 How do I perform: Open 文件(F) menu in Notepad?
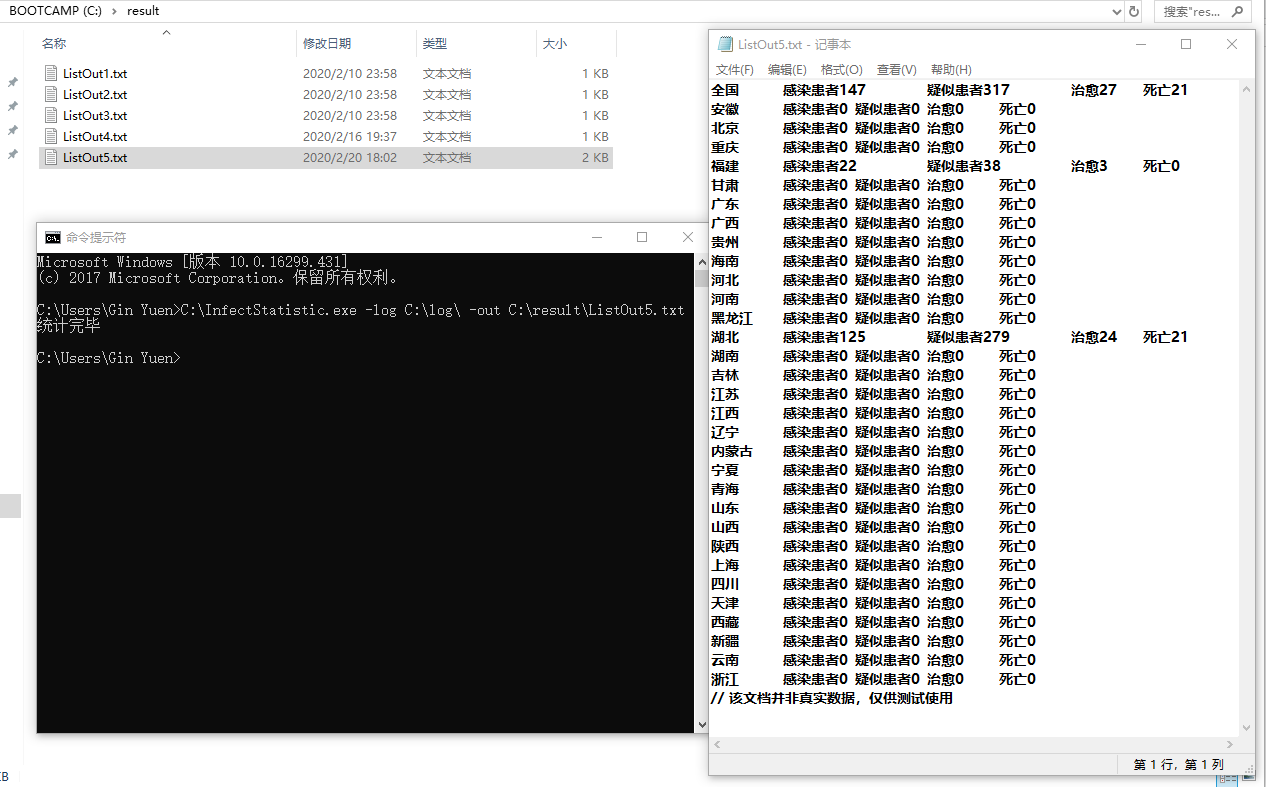(x=735, y=70)
